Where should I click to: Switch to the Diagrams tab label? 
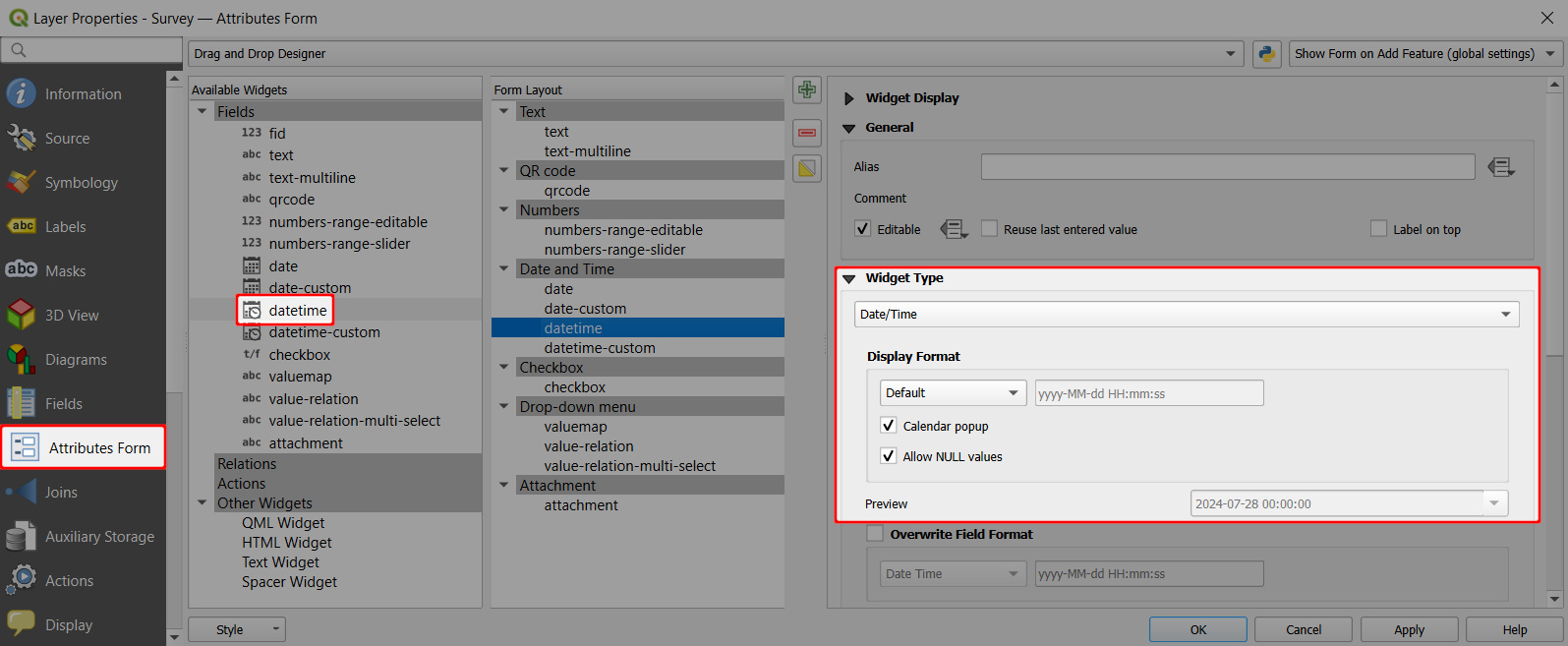coord(76,359)
